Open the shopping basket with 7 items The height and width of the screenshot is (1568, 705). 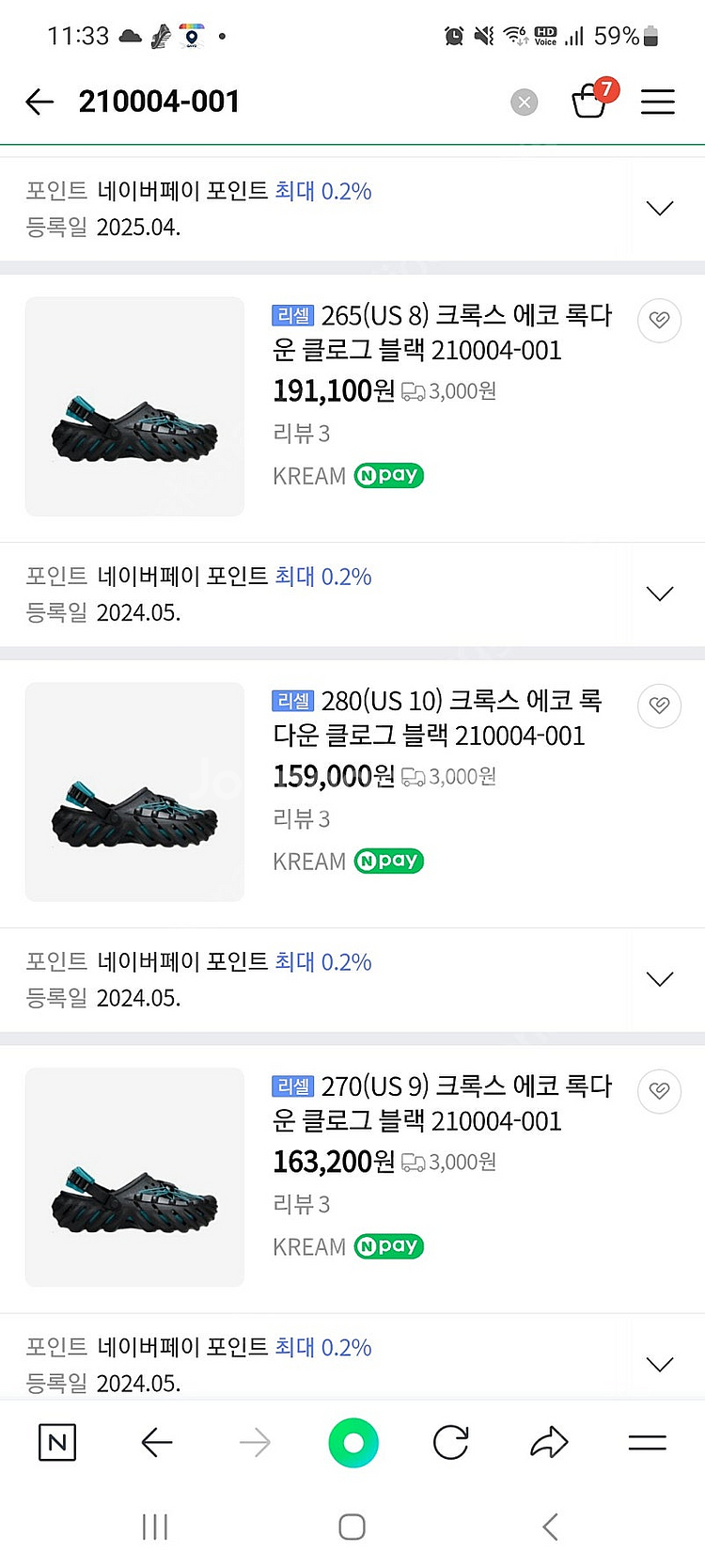point(590,101)
